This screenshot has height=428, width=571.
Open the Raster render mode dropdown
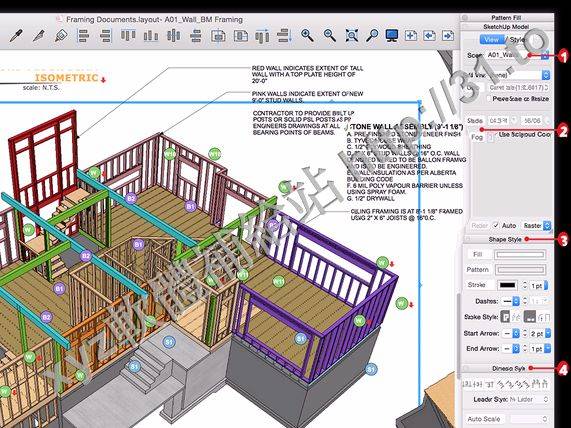point(536,225)
